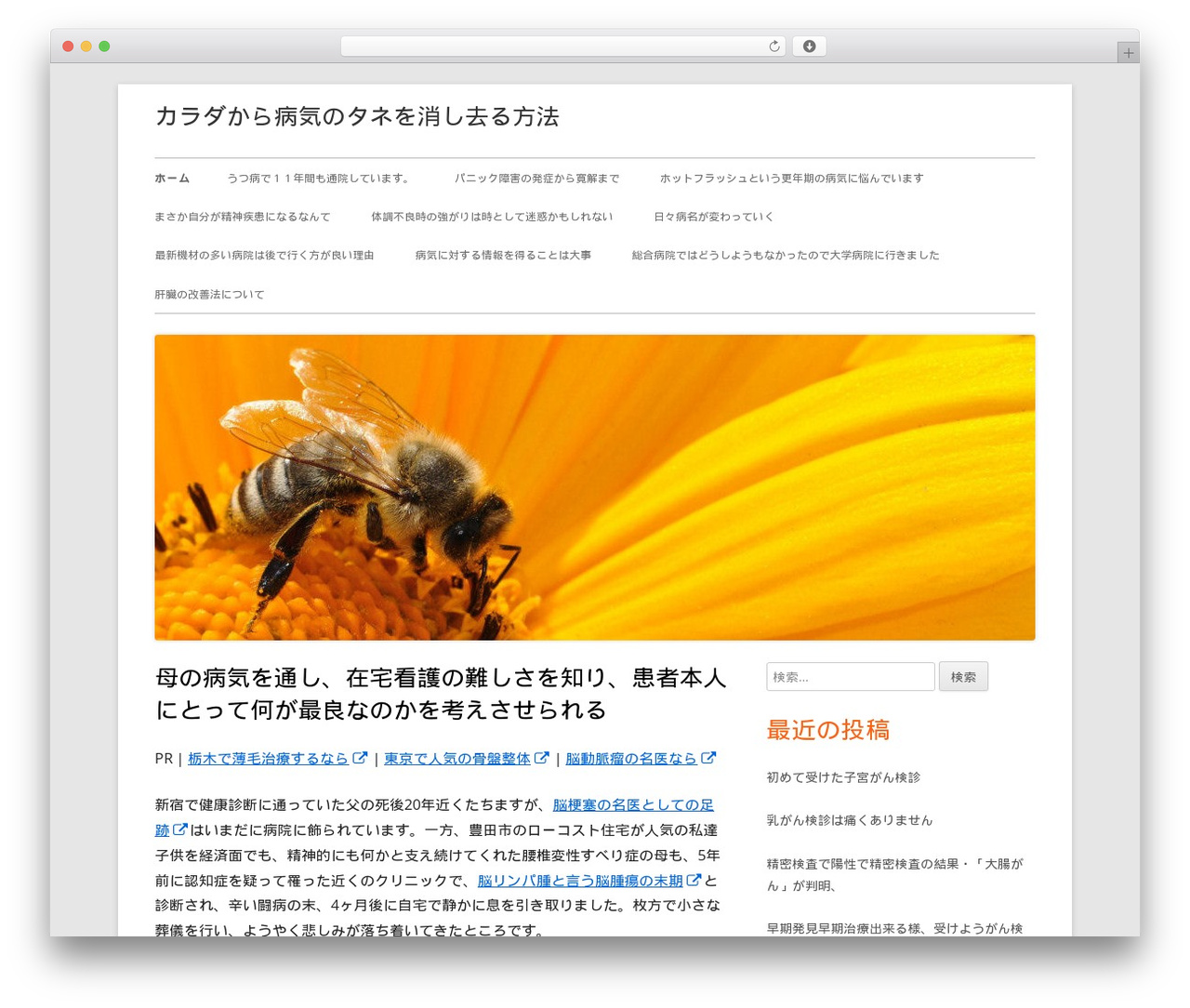Open パニック障害の発症から寛解まで menu item
Screen dimensions: 1190x1008
pos(536,179)
